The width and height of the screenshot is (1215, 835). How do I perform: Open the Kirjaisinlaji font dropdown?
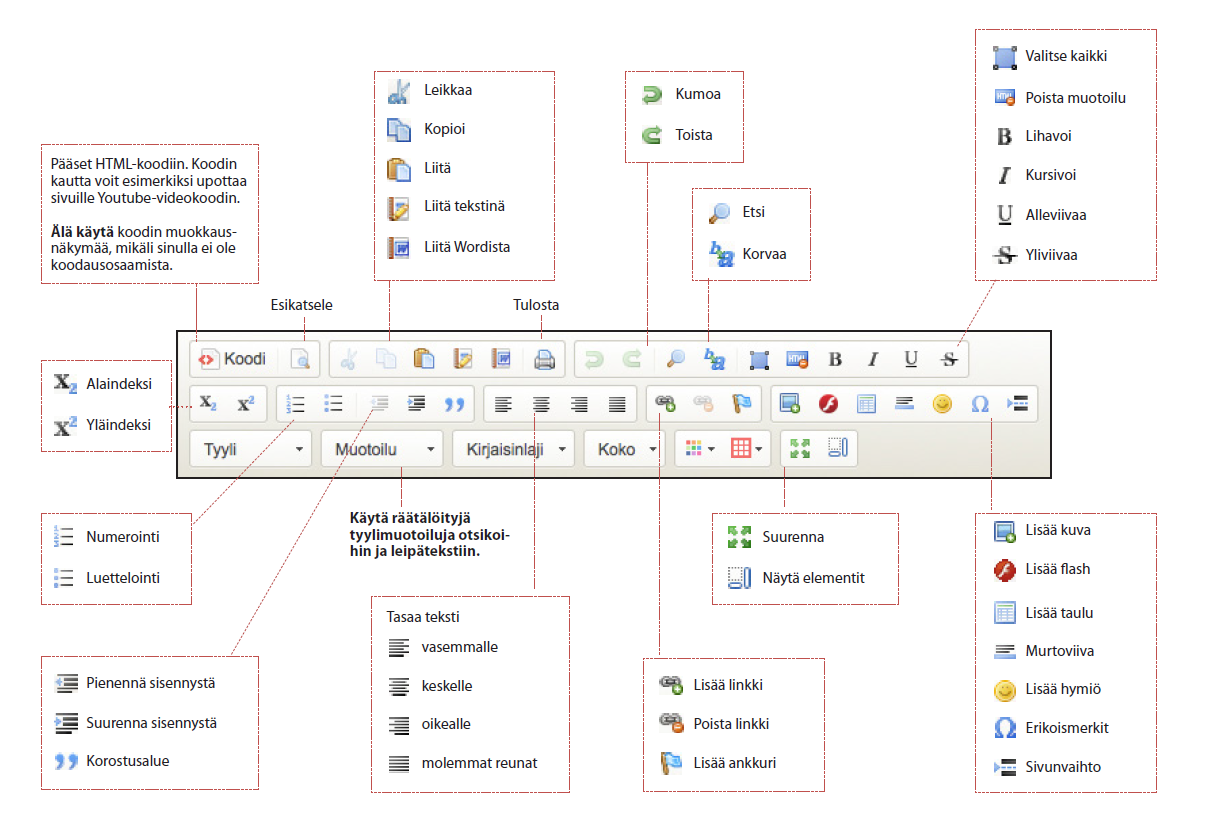tap(515, 450)
